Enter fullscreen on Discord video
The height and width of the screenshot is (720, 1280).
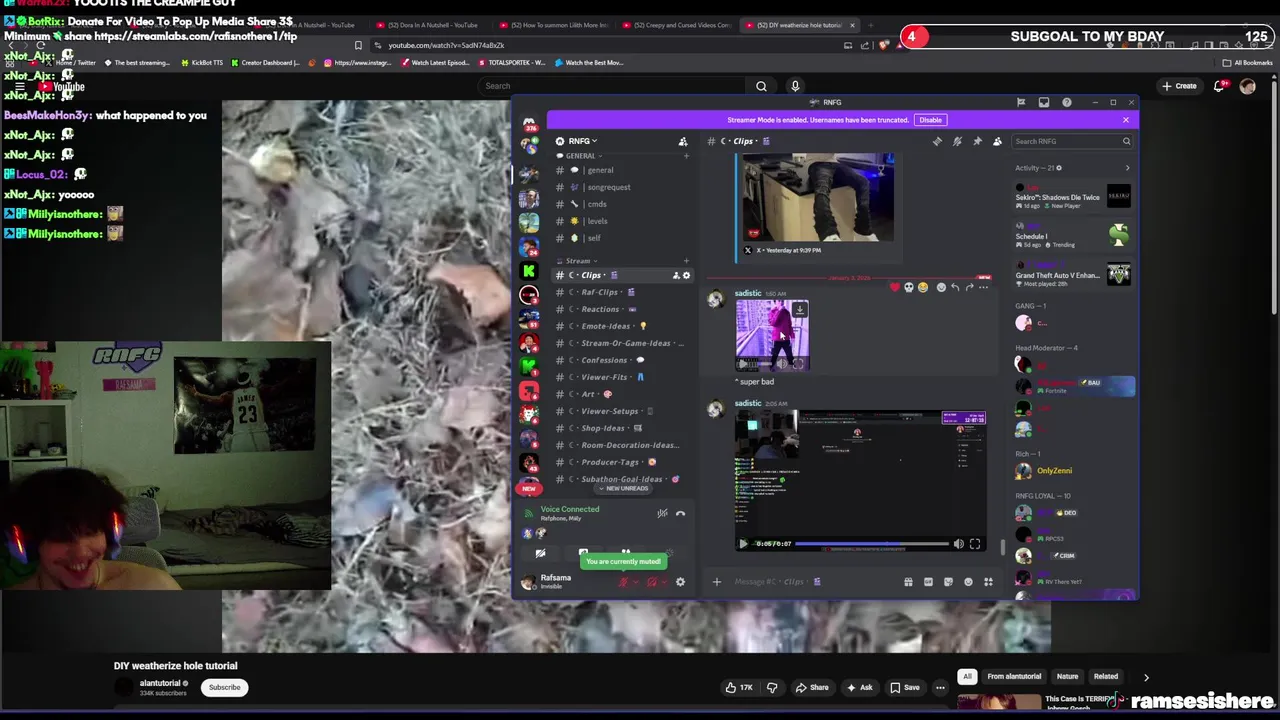pos(975,544)
